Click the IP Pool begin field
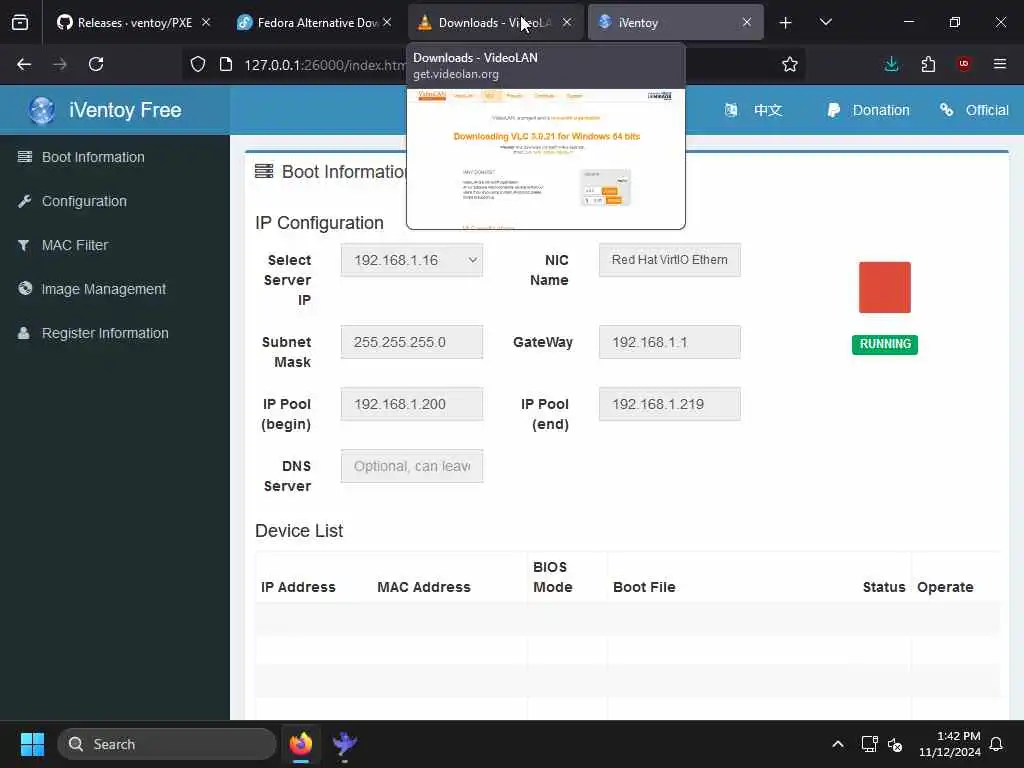The image size is (1024, 768). coord(411,404)
